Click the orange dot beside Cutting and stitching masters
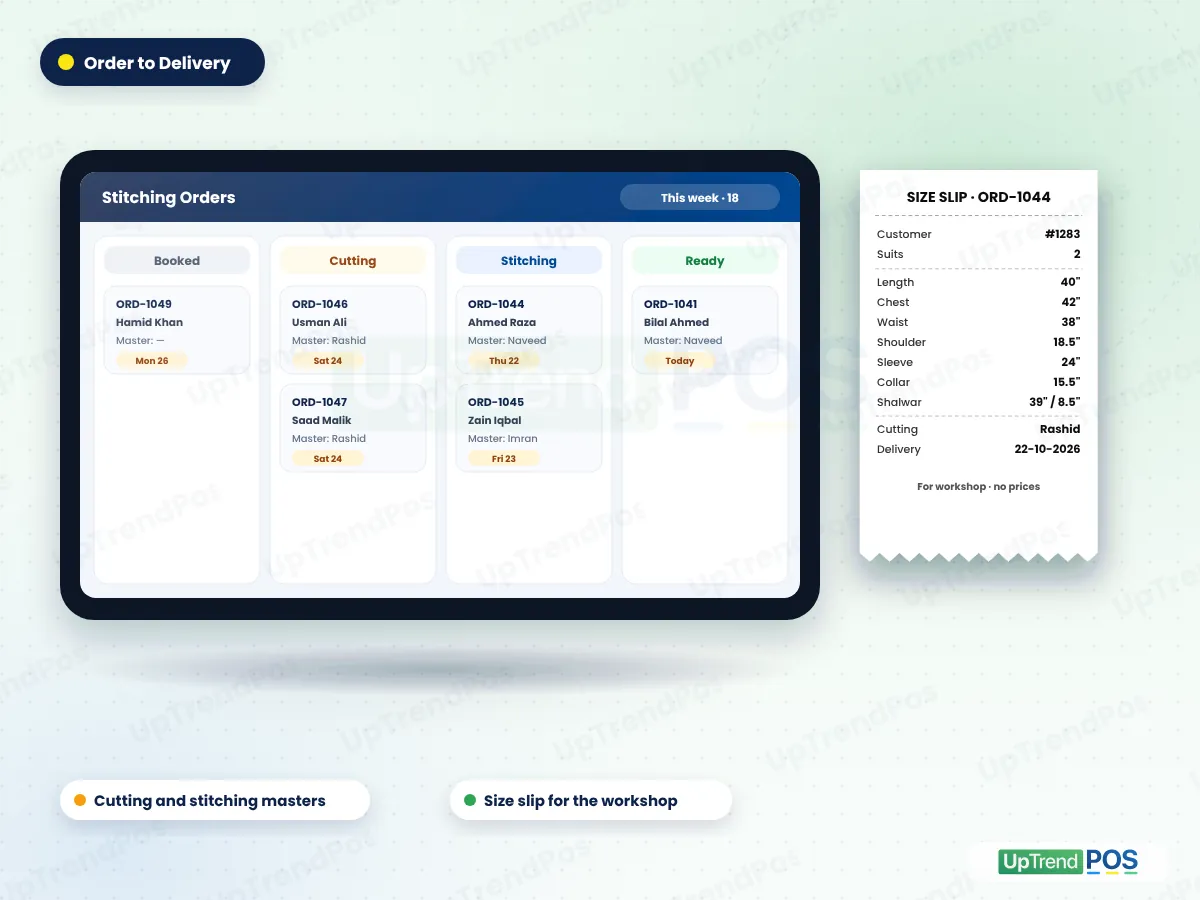 [80, 801]
